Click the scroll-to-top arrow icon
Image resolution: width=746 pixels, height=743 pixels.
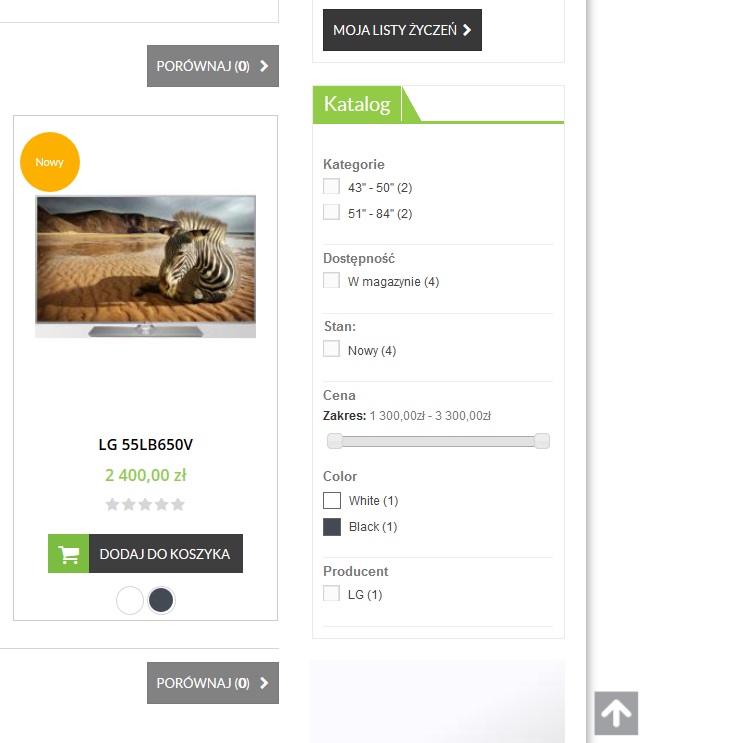616,713
